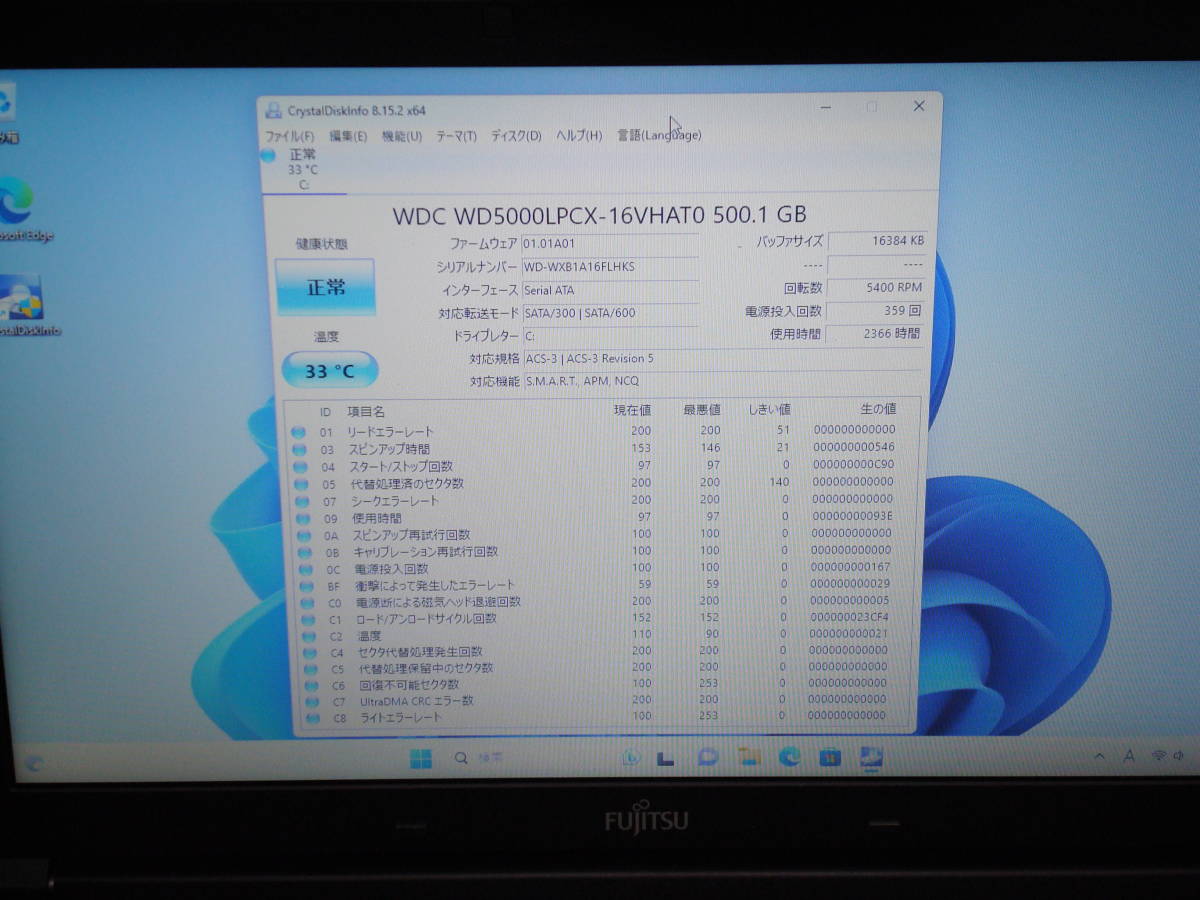
Task: Click the CrystalDiskInfo title bar icon
Action: (x=274, y=110)
